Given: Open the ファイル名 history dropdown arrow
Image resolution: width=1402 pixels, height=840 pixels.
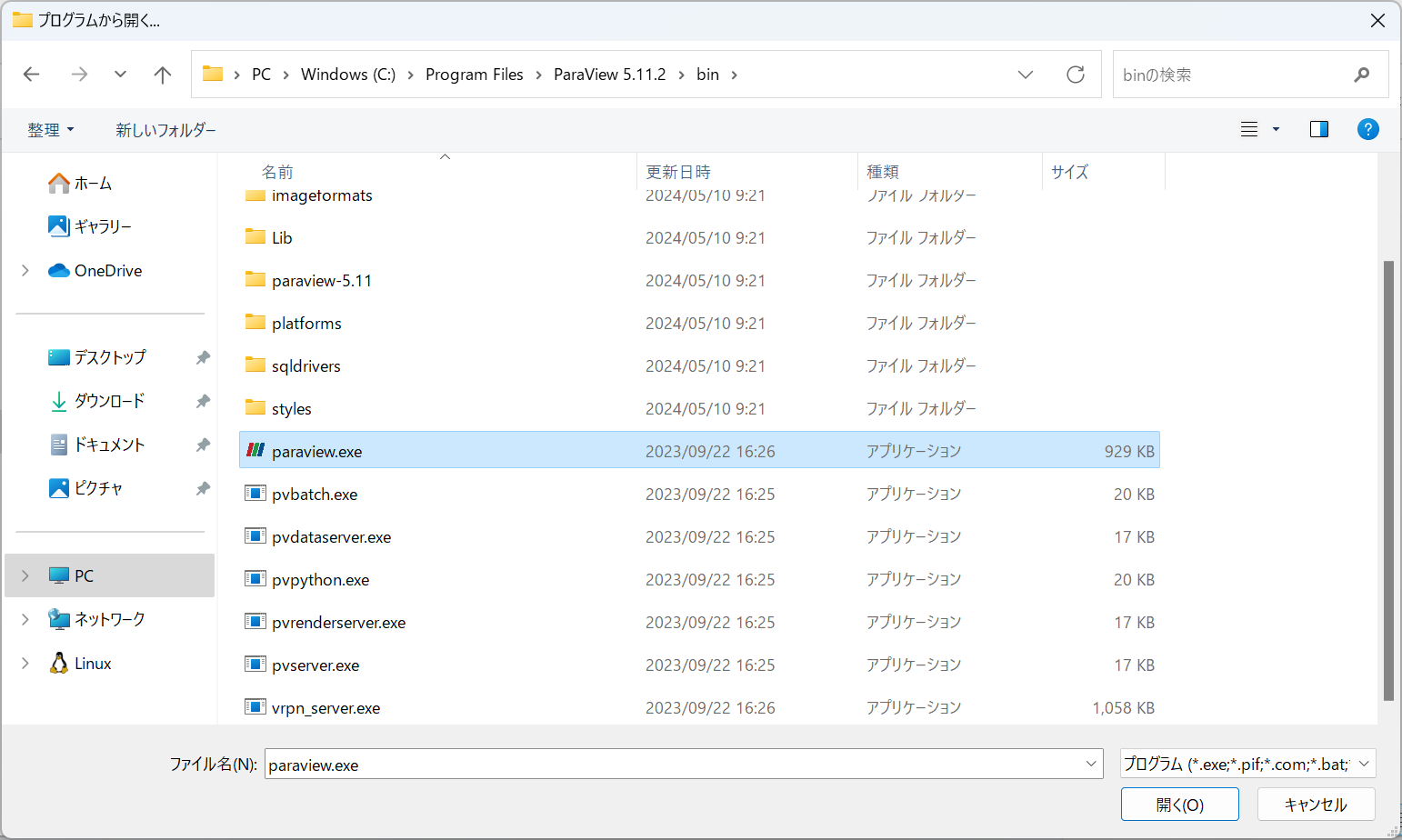Looking at the screenshot, I should (x=1091, y=765).
